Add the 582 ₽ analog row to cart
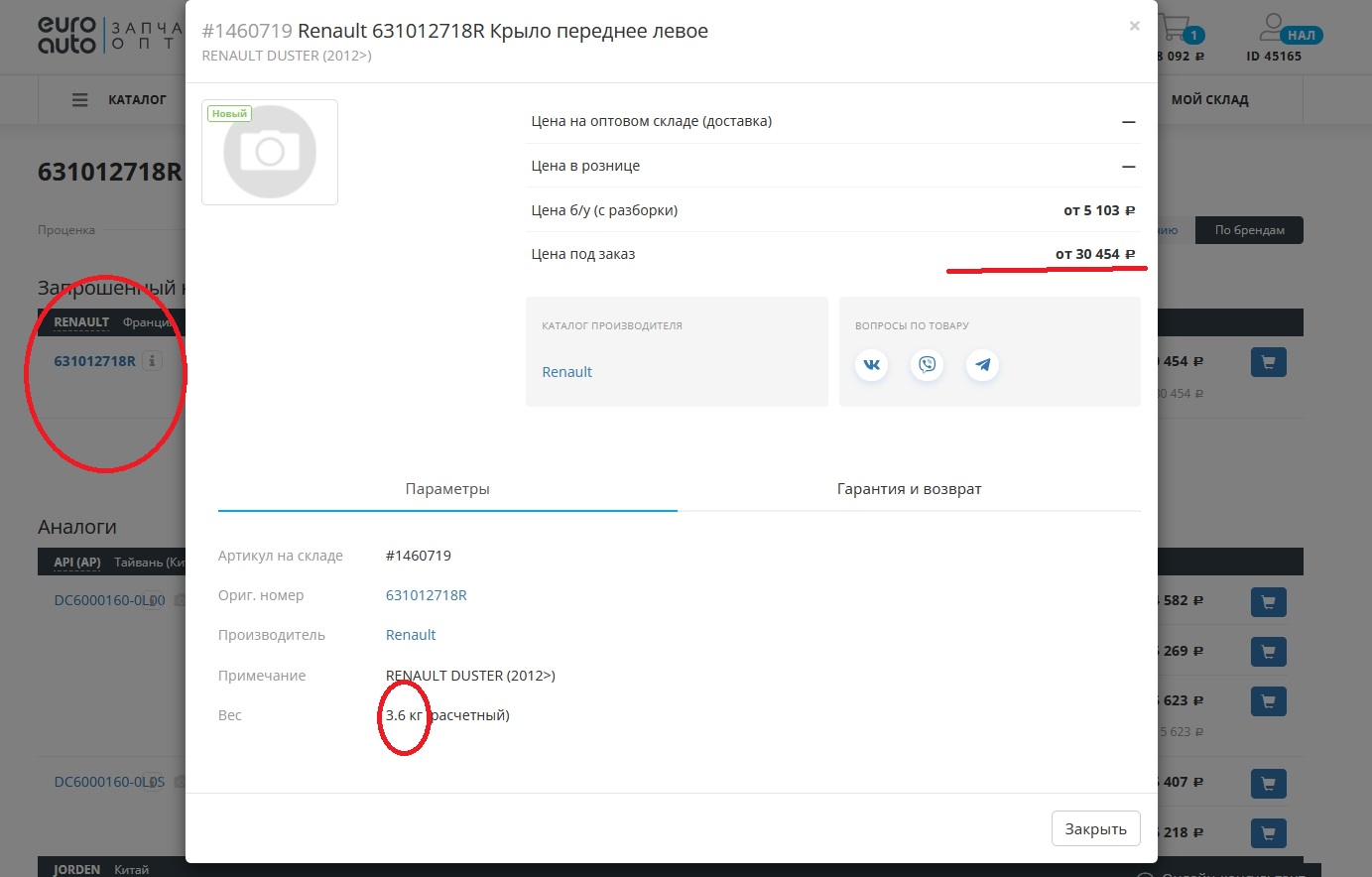This screenshot has height=877, width=1372. (1268, 601)
